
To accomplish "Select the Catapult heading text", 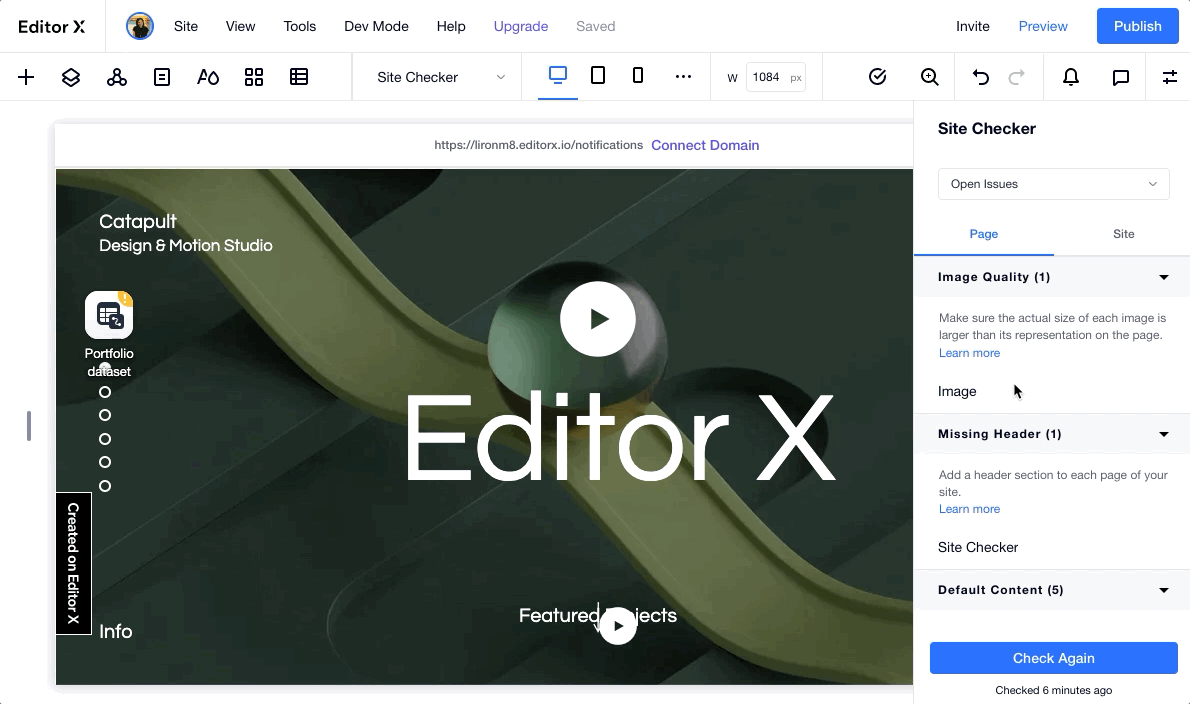I will tap(137, 222).
